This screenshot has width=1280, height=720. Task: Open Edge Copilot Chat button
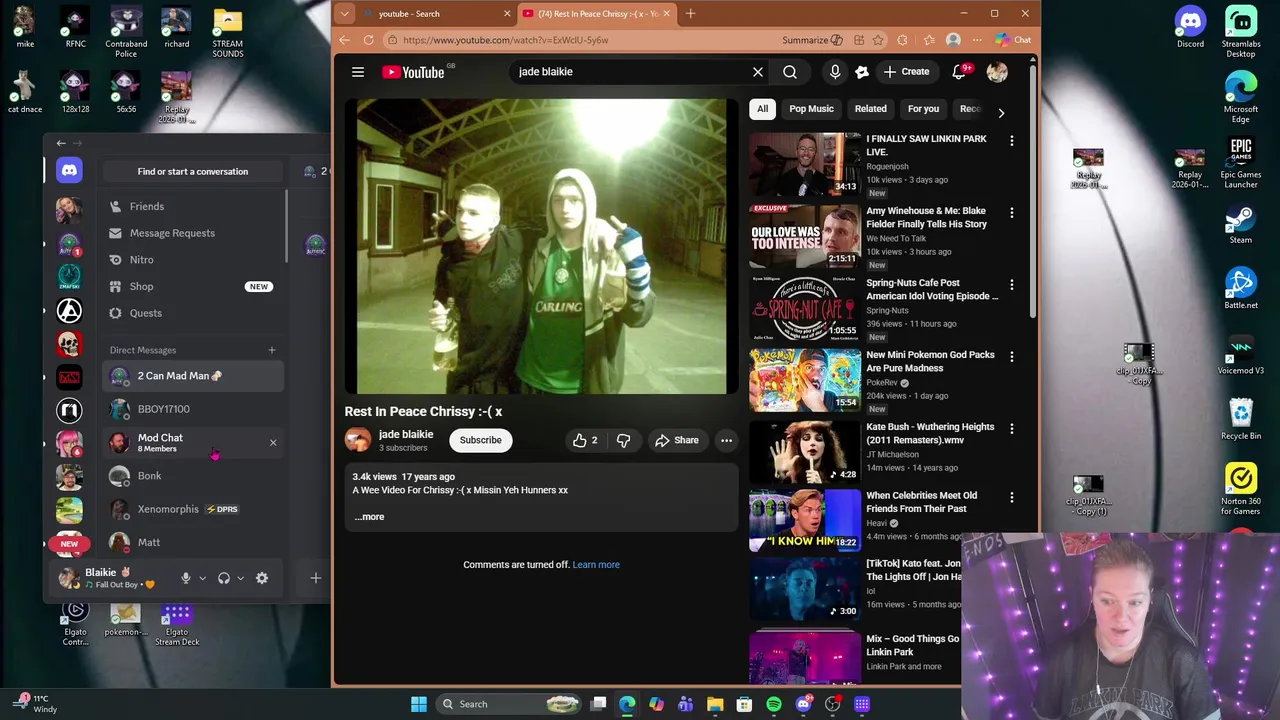[x=1013, y=40]
